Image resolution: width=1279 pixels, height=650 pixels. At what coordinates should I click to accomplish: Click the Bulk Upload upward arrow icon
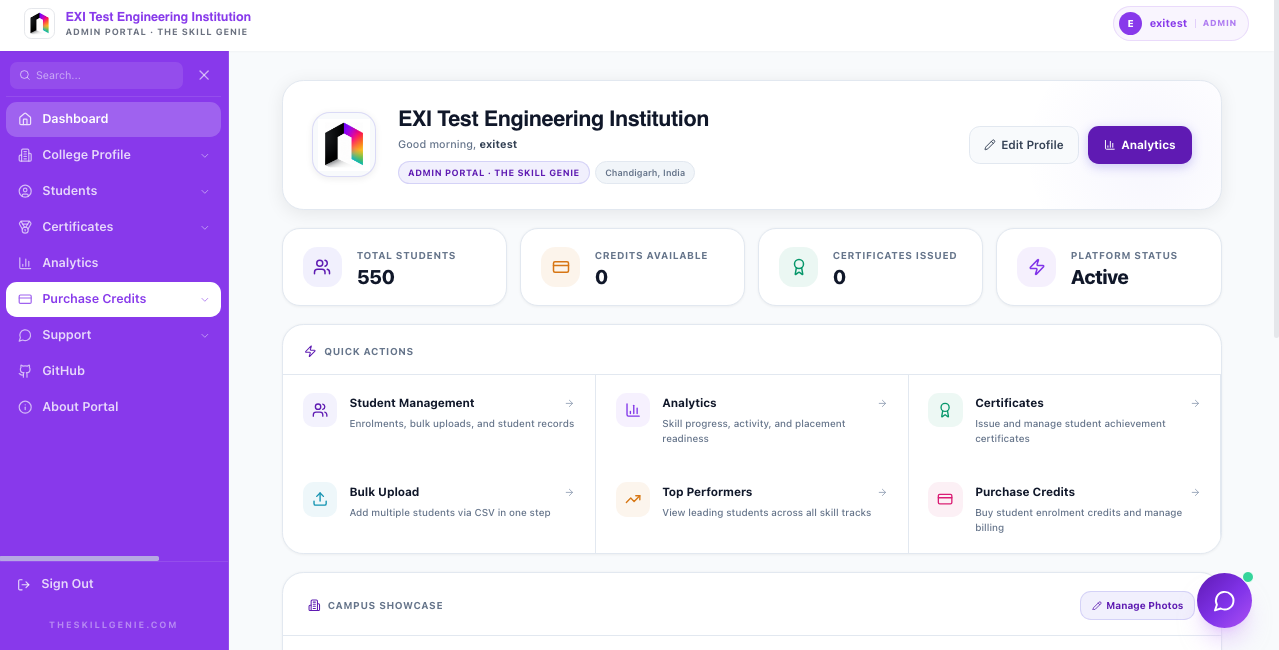(x=320, y=499)
